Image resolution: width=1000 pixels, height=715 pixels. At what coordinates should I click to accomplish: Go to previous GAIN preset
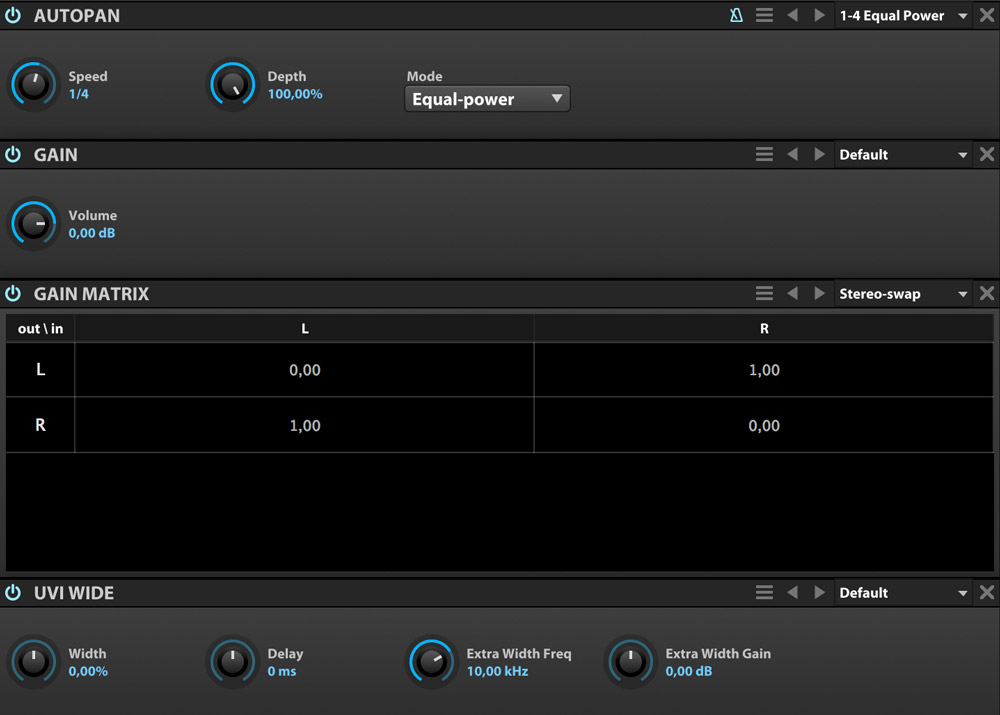click(x=793, y=154)
